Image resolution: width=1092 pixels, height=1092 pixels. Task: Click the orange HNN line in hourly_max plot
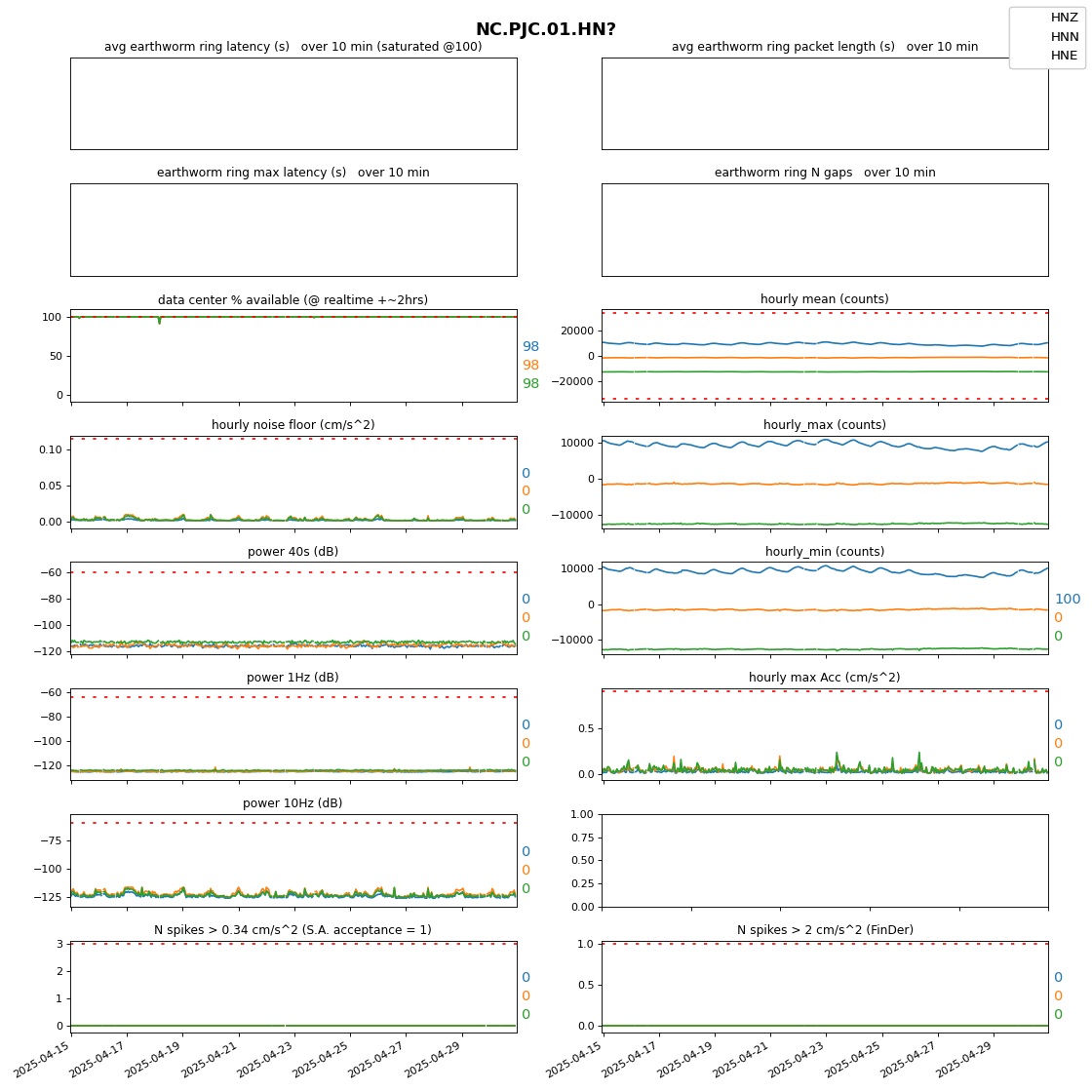[x=825, y=484]
